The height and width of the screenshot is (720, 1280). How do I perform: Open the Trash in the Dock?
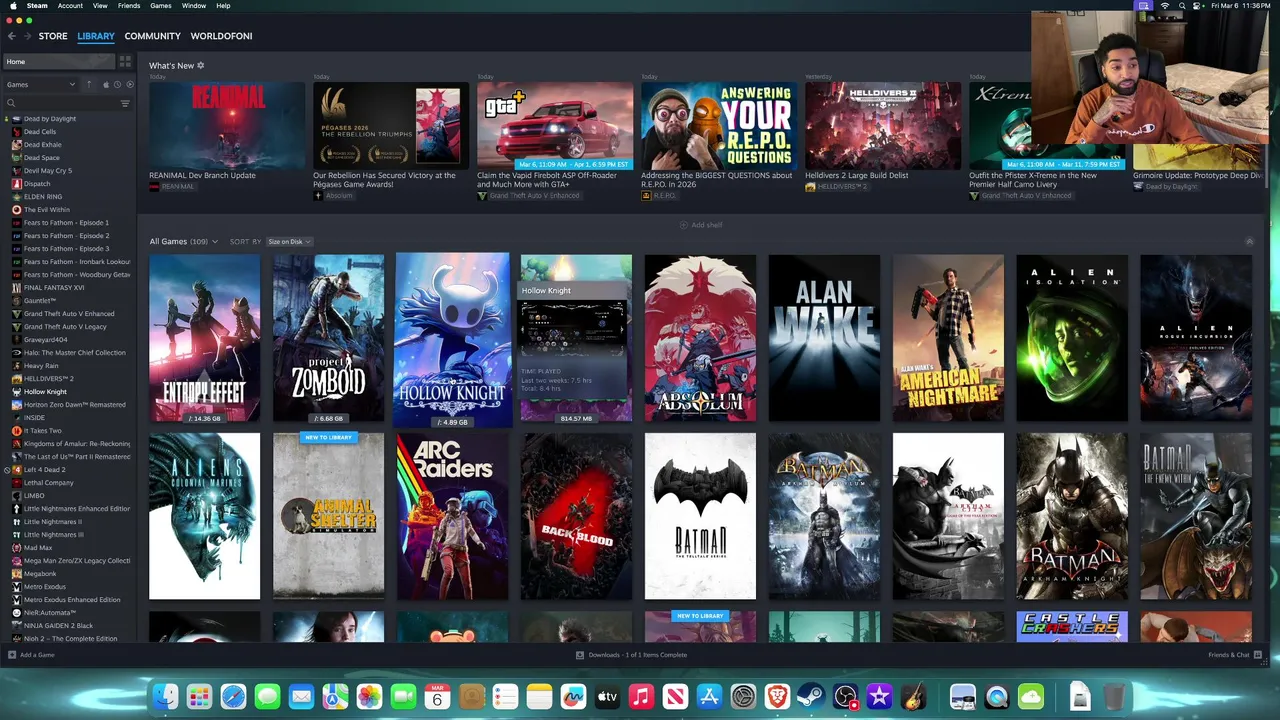(x=1114, y=697)
